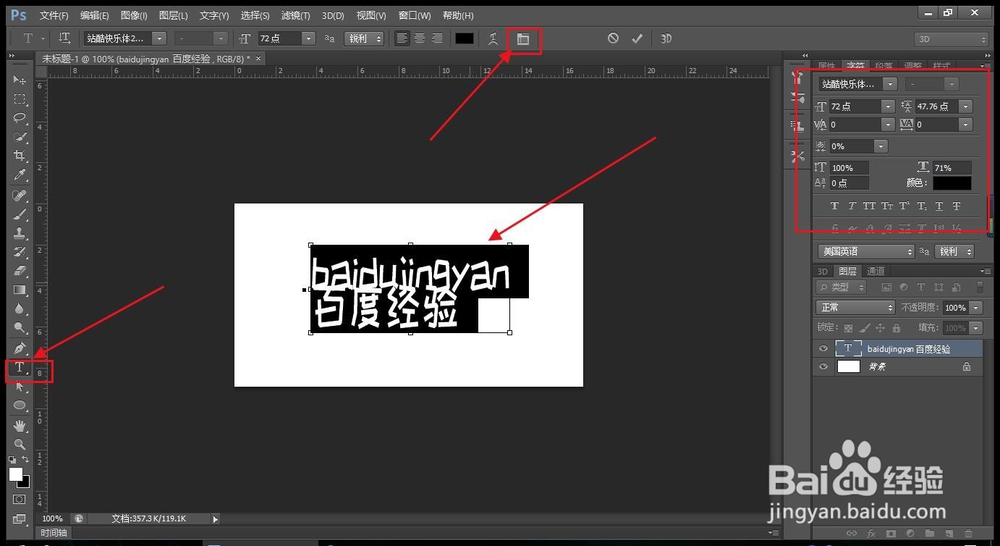Open text color swatch in options bar
The image size is (1000, 546).
tap(464, 38)
